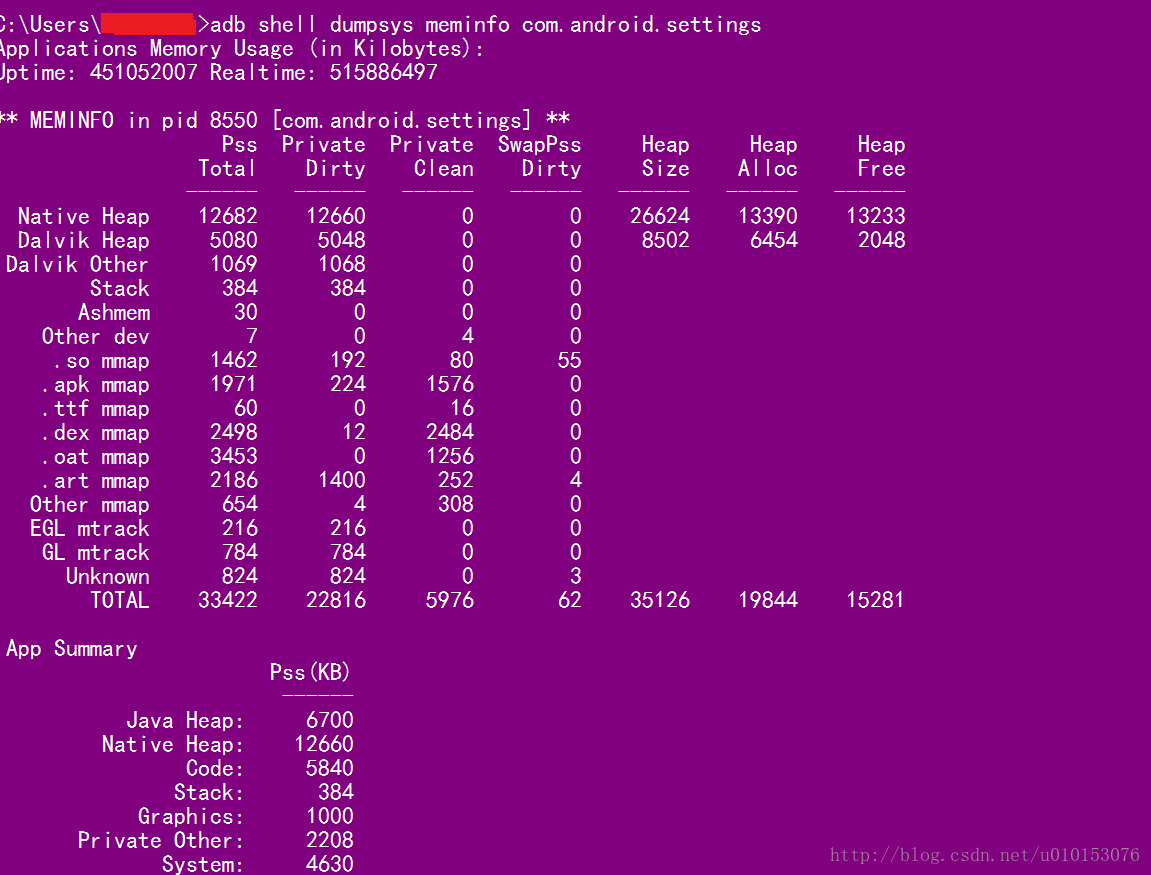Click the Native Heap row label in table
Screen dimensions: 1151x875
pos(84,217)
